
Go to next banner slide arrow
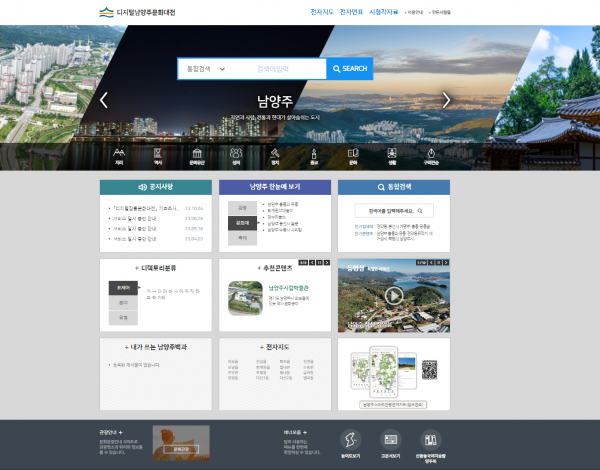click(447, 100)
